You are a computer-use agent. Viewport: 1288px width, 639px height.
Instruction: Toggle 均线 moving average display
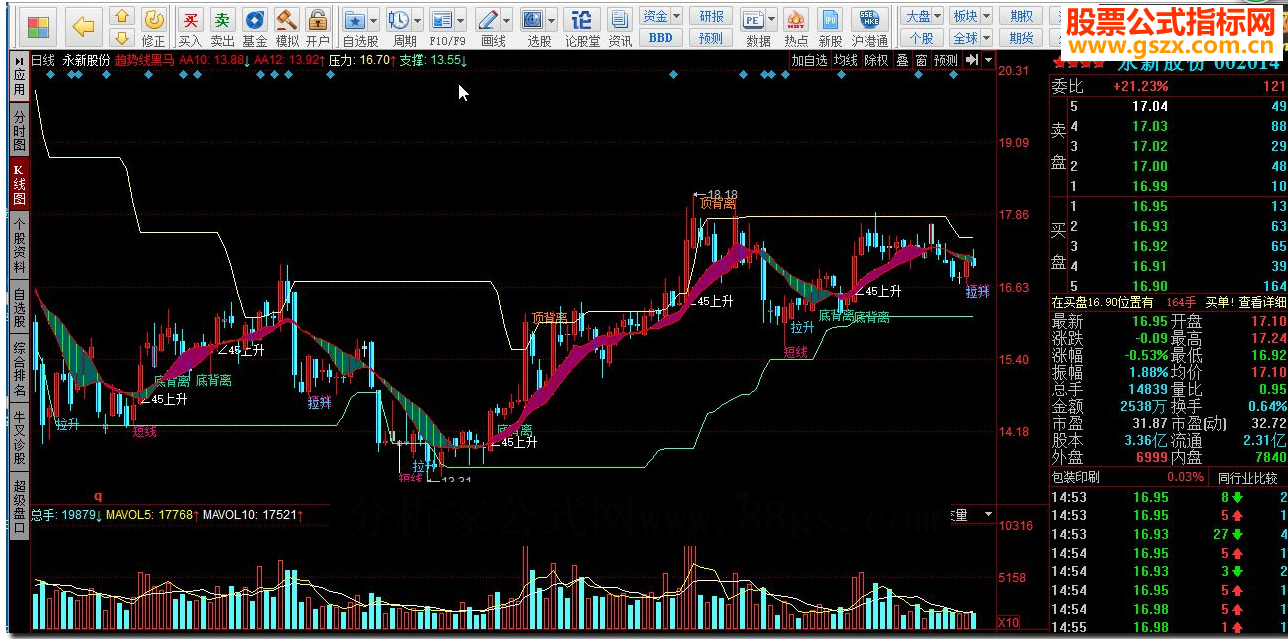(x=845, y=60)
